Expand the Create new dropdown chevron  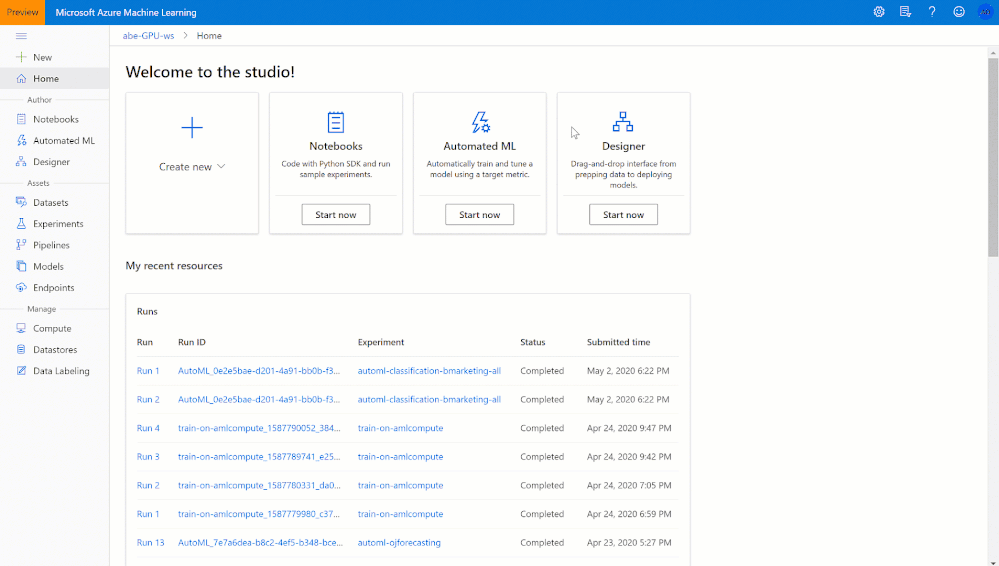pos(221,166)
